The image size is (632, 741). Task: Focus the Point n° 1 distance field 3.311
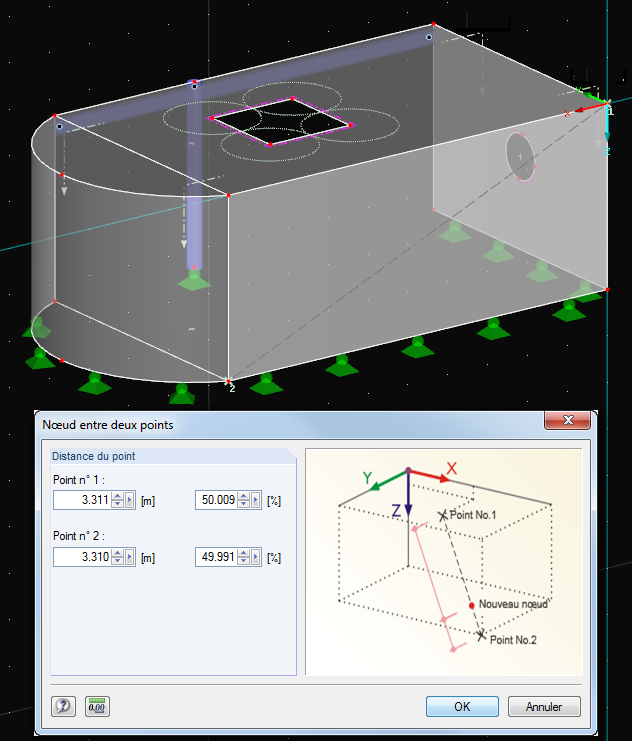pos(82,500)
